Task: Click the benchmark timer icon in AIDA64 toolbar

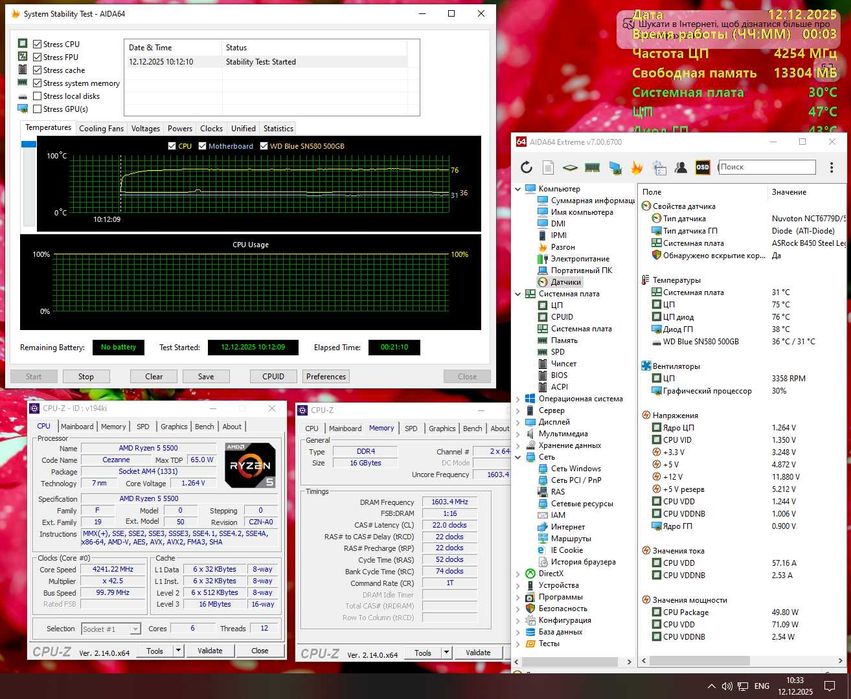Action: [x=659, y=167]
